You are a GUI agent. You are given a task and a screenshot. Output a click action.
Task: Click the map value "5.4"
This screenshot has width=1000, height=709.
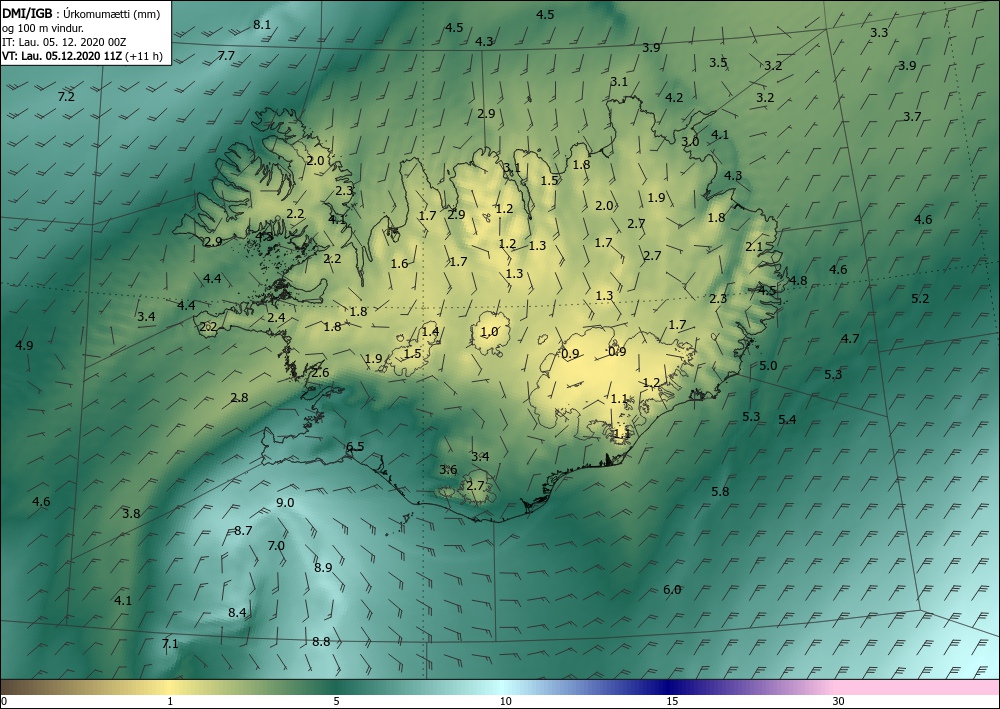pyautogui.click(x=787, y=420)
